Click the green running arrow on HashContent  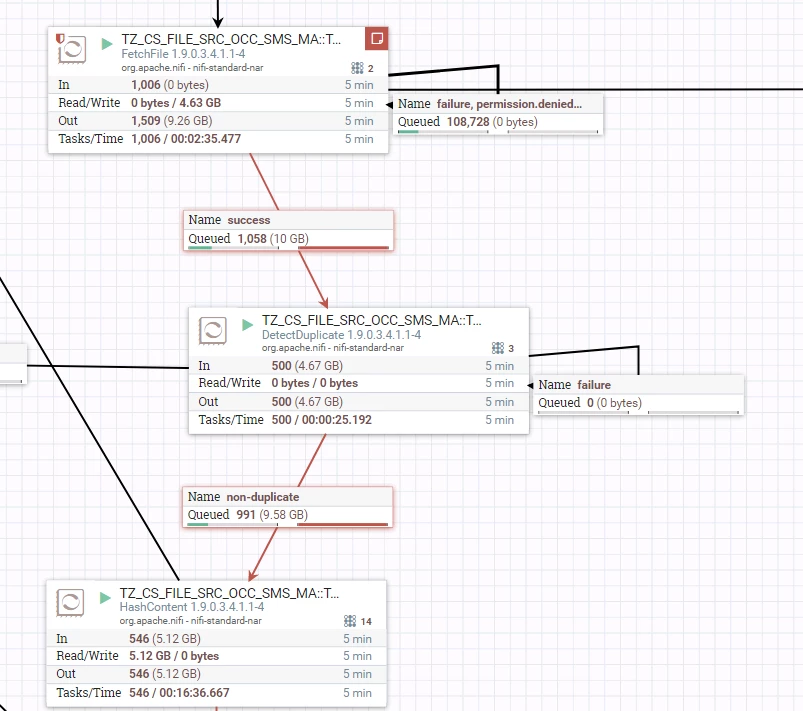pos(105,597)
